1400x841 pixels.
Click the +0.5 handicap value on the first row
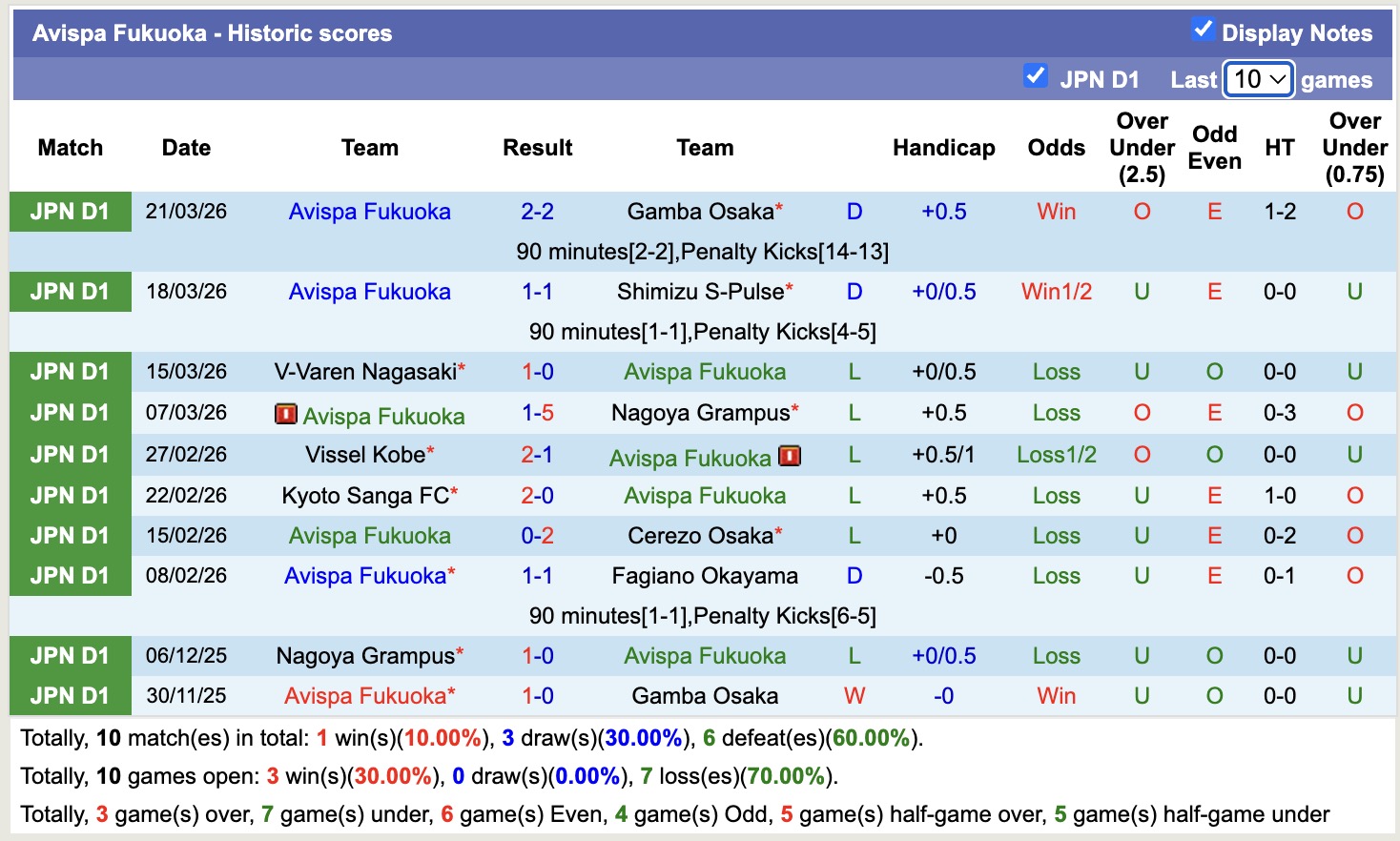click(943, 211)
